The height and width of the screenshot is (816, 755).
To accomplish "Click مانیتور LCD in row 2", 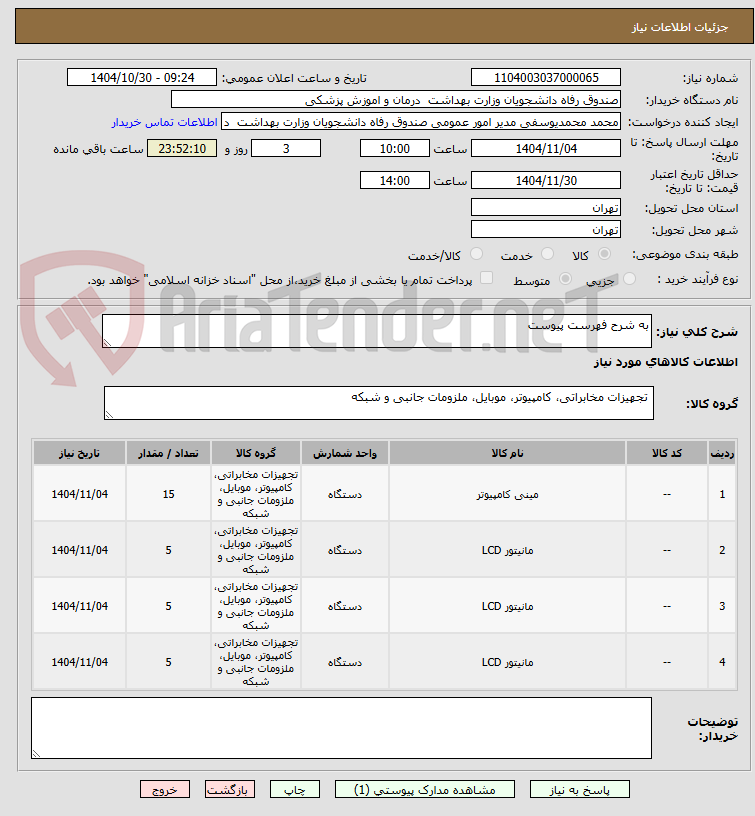I will coord(507,550).
